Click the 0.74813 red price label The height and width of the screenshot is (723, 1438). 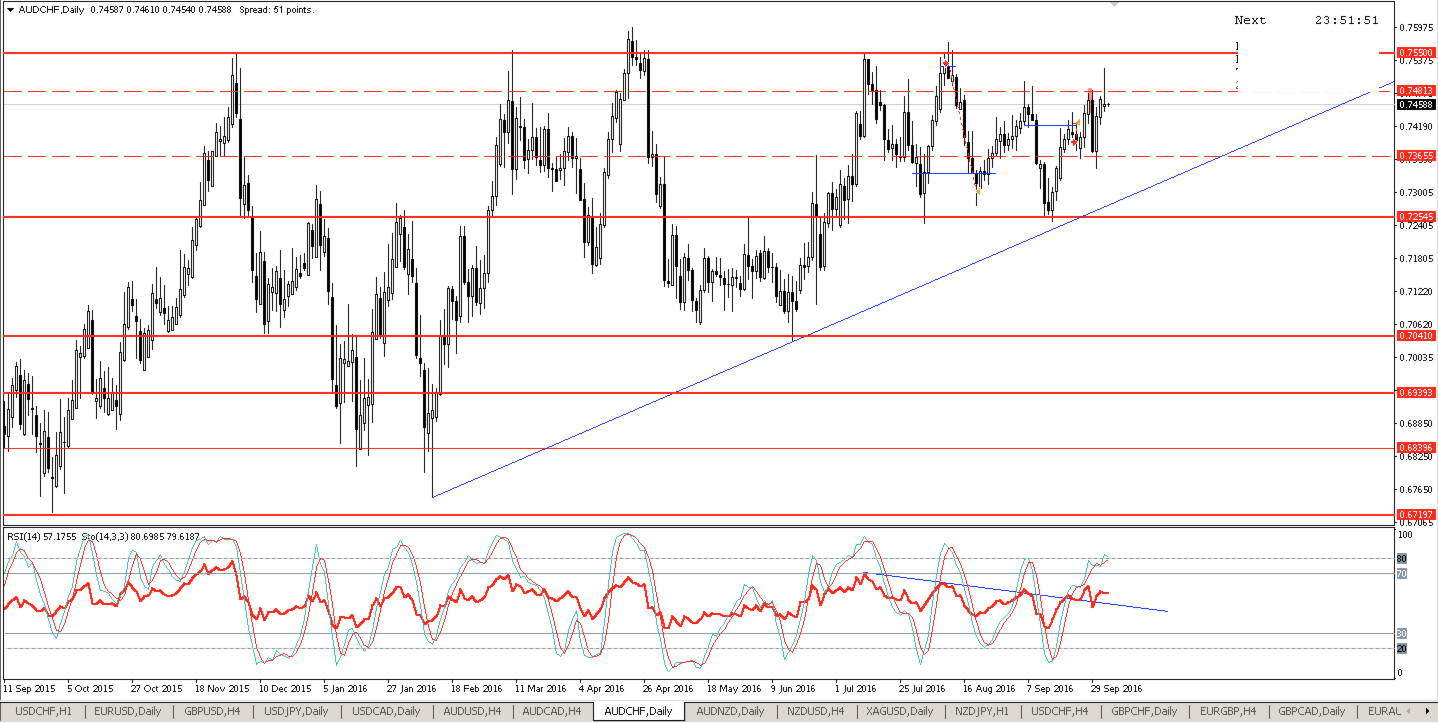(1416, 91)
